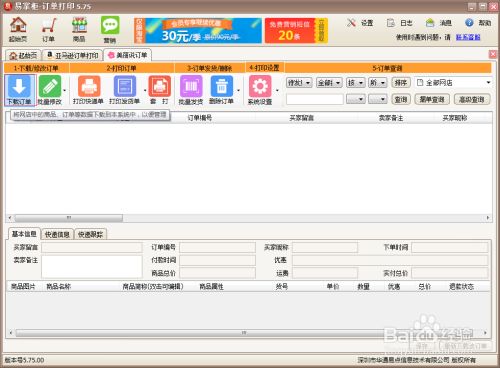Click the 套打 red printer icon
The width and height of the screenshot is (500, 368).
[x=160, y=90]
